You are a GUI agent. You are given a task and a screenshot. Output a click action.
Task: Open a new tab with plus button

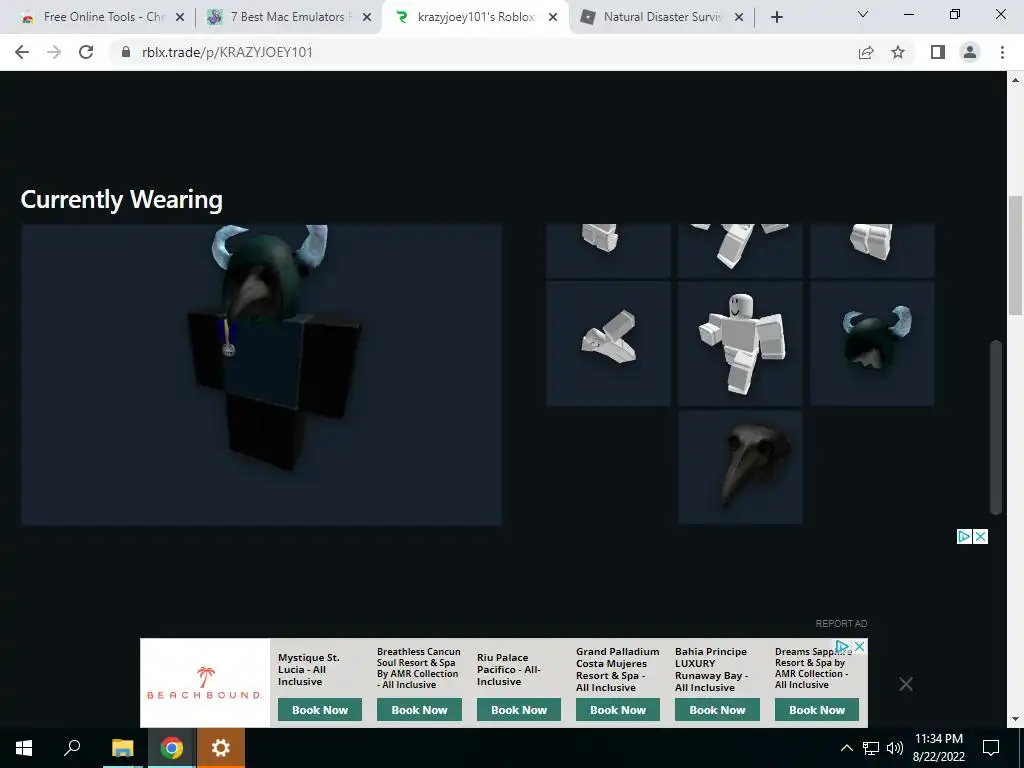776,17
